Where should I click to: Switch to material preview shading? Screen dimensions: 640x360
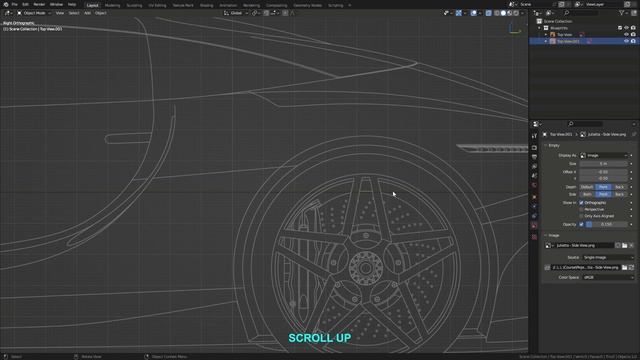click(509, 13)
